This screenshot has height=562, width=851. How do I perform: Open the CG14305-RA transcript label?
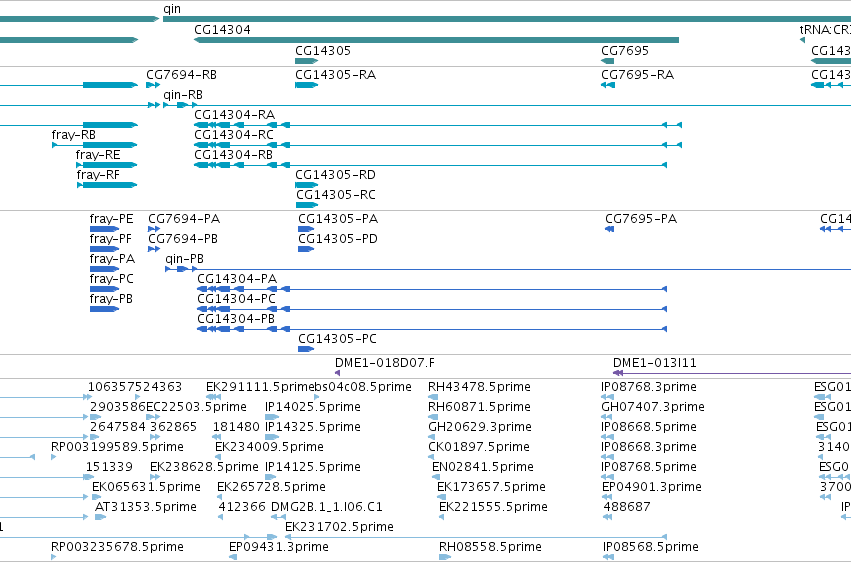[335, 75]
